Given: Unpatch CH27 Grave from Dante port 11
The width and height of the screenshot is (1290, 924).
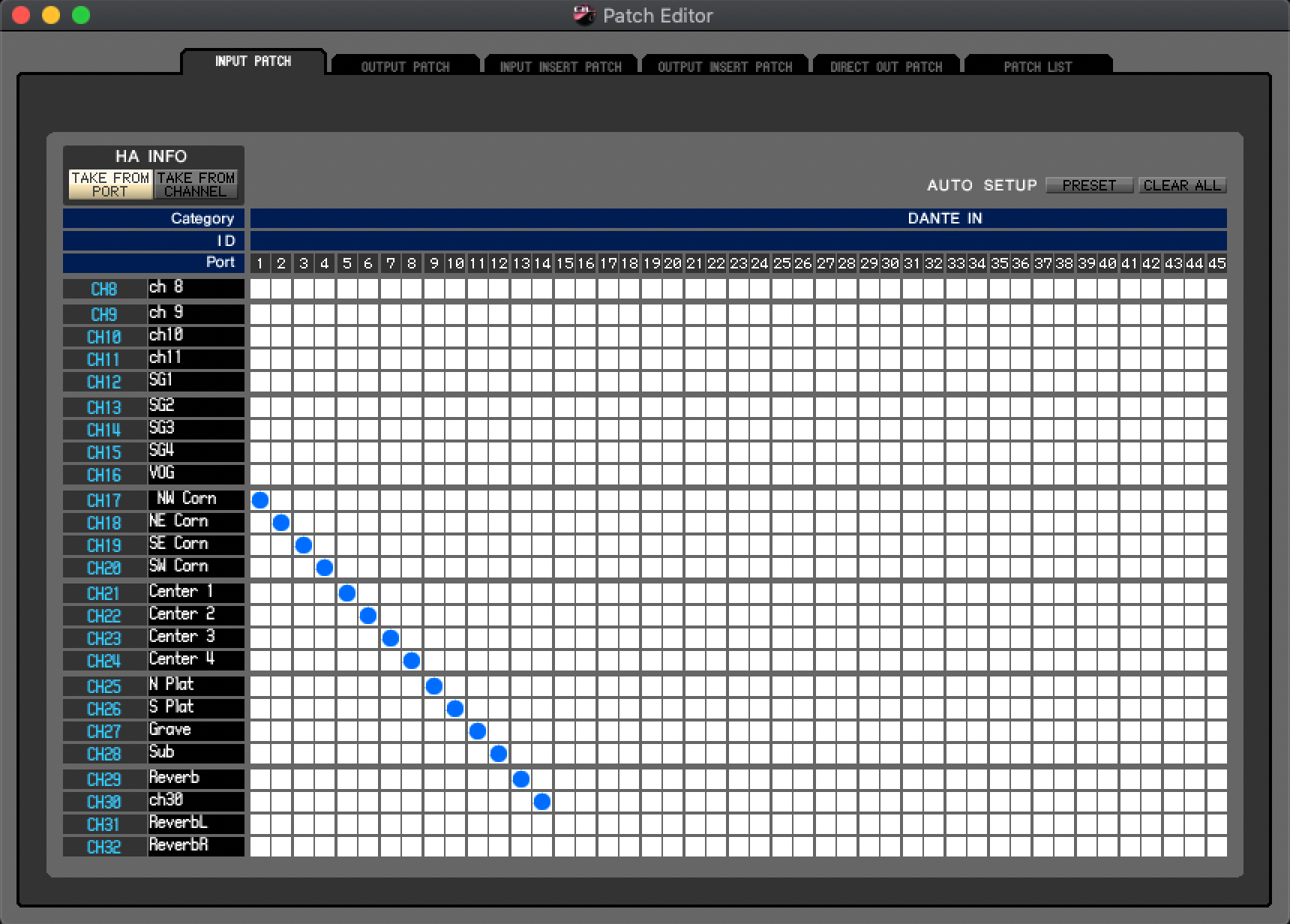Looking at the screenshot, I should (x=477, y=731).
